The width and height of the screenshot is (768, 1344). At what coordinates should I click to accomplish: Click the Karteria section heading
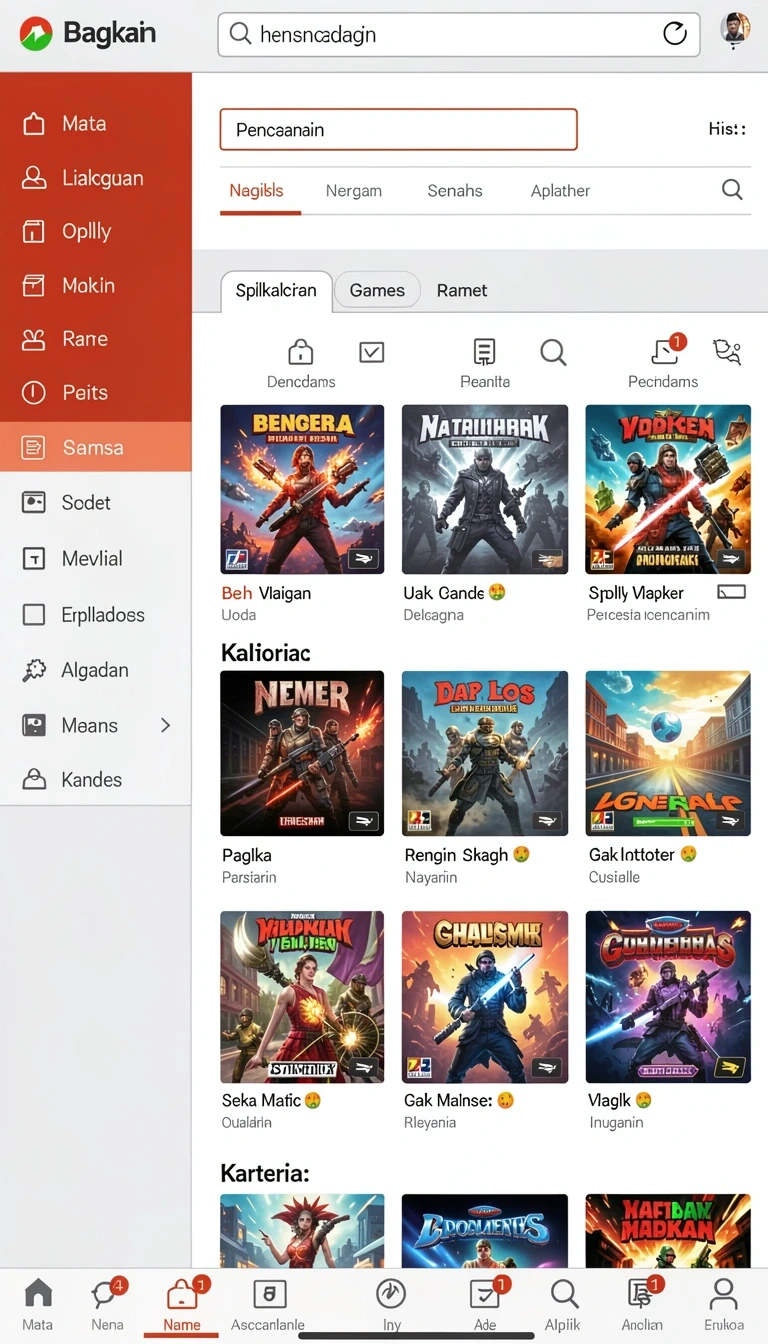click(265, 1173)
